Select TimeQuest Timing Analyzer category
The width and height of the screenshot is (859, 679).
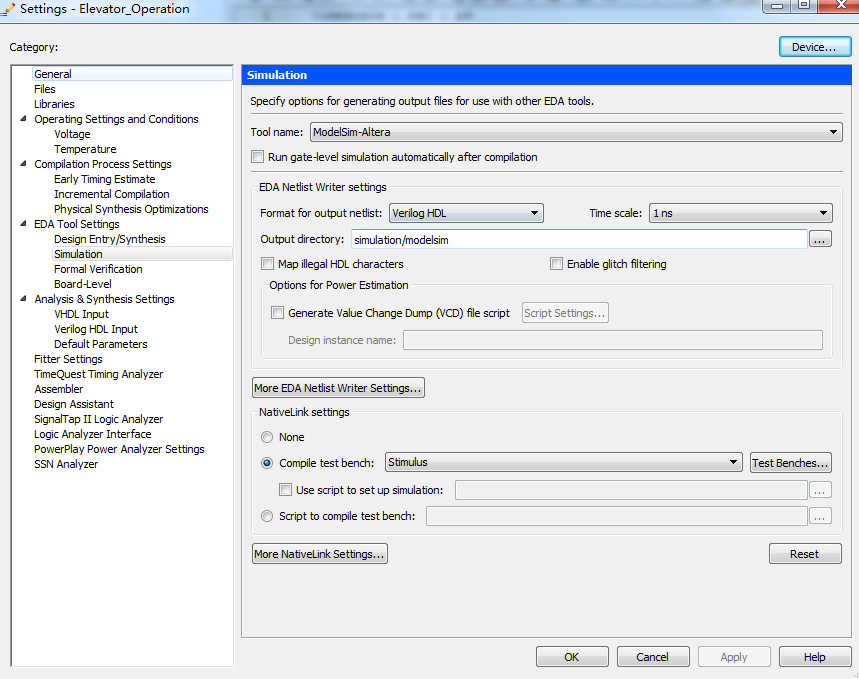click(99, 374)
